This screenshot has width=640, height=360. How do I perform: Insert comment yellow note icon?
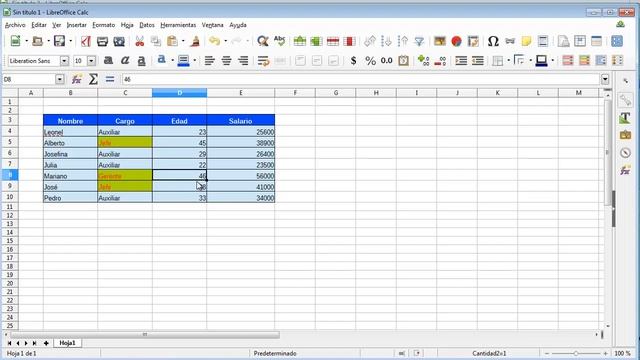pyautogui.click(x=527, y=41)
